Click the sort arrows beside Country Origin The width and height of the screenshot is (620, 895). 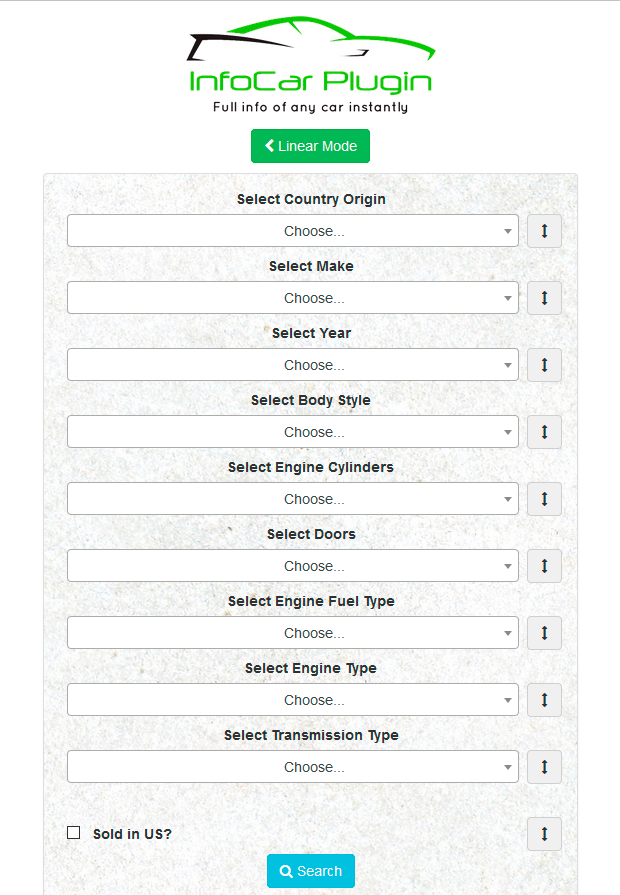pos(544,231)
